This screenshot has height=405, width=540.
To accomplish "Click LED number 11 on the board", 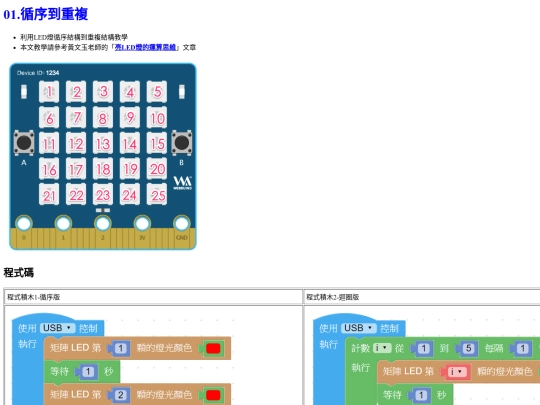I will coord(49,143).
